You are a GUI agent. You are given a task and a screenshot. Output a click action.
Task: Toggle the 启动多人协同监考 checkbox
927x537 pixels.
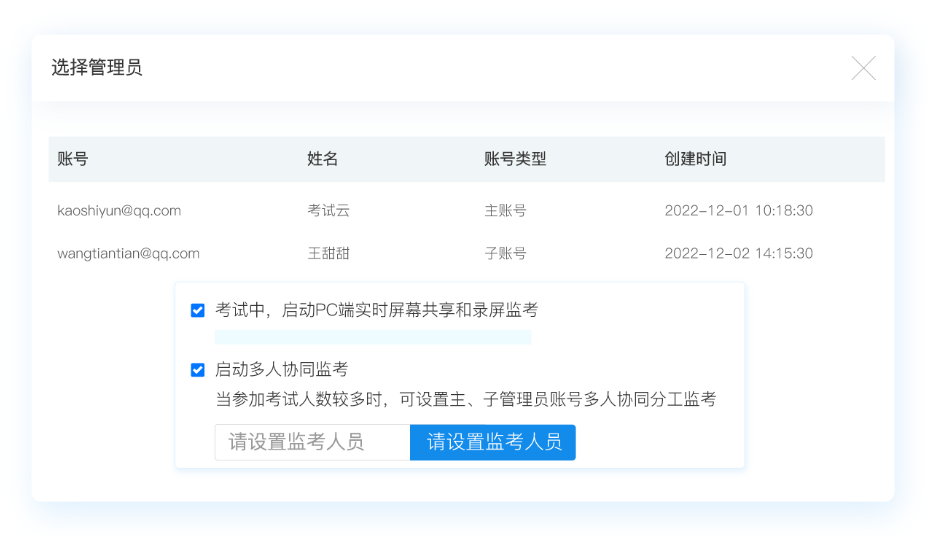click(198, 370)
